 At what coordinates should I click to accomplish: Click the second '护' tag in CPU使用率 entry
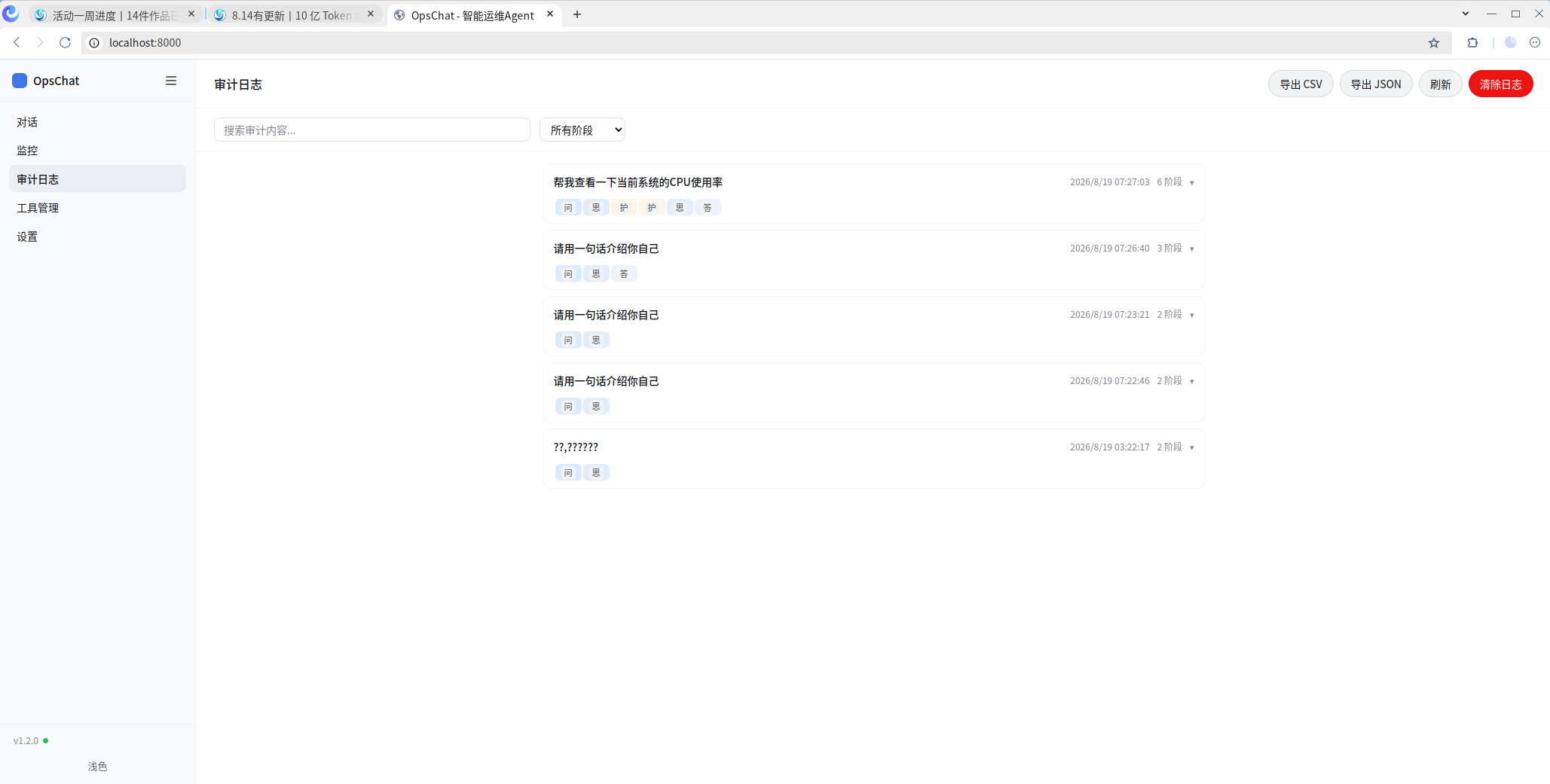point(652,208)
